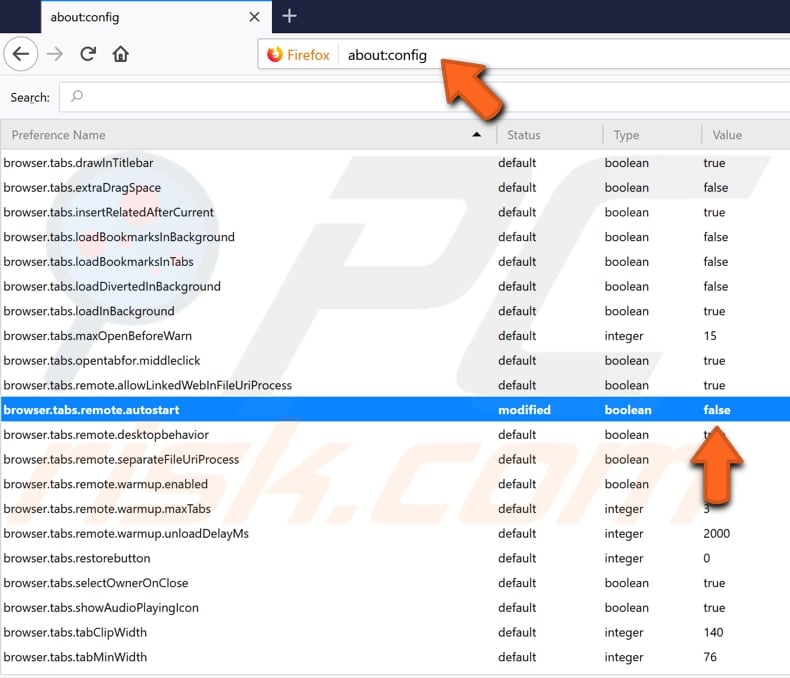The height and width of the screenshot is (678, 790).
Task: Select browser.tabs.remote.desktopbehavior preference
Action: [395, 434]
